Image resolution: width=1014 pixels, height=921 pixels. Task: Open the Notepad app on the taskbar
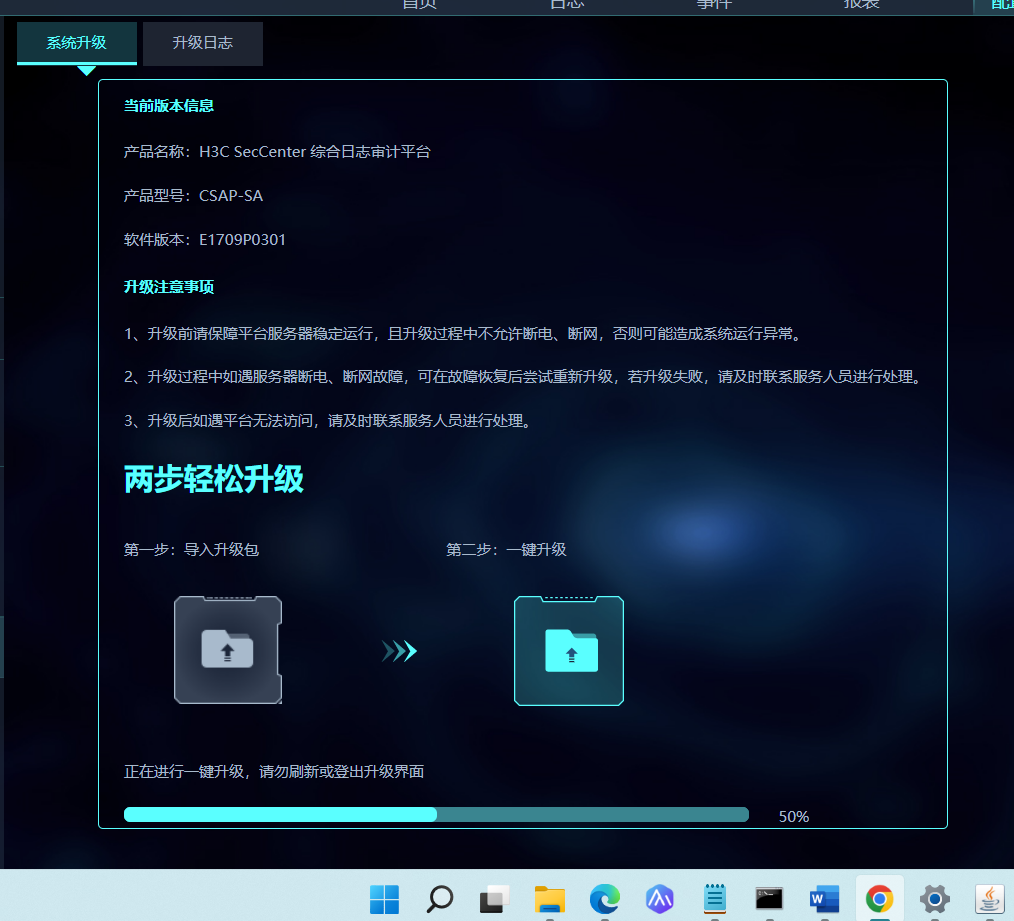pos(715,899)
